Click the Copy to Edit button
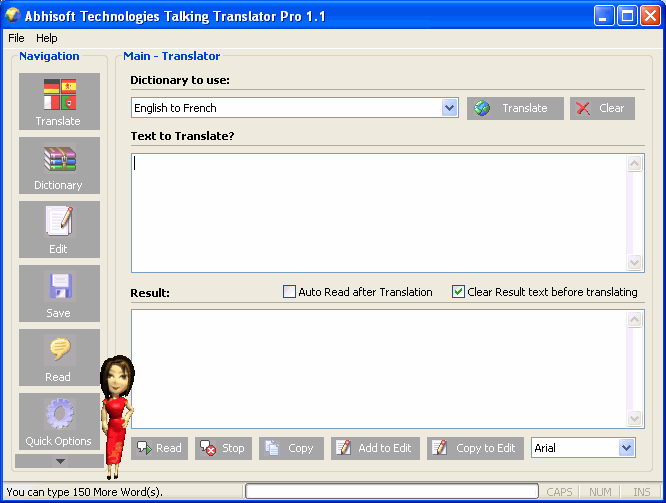The width and height of the screenshot is (666, 503). click(x=475, y=448)
